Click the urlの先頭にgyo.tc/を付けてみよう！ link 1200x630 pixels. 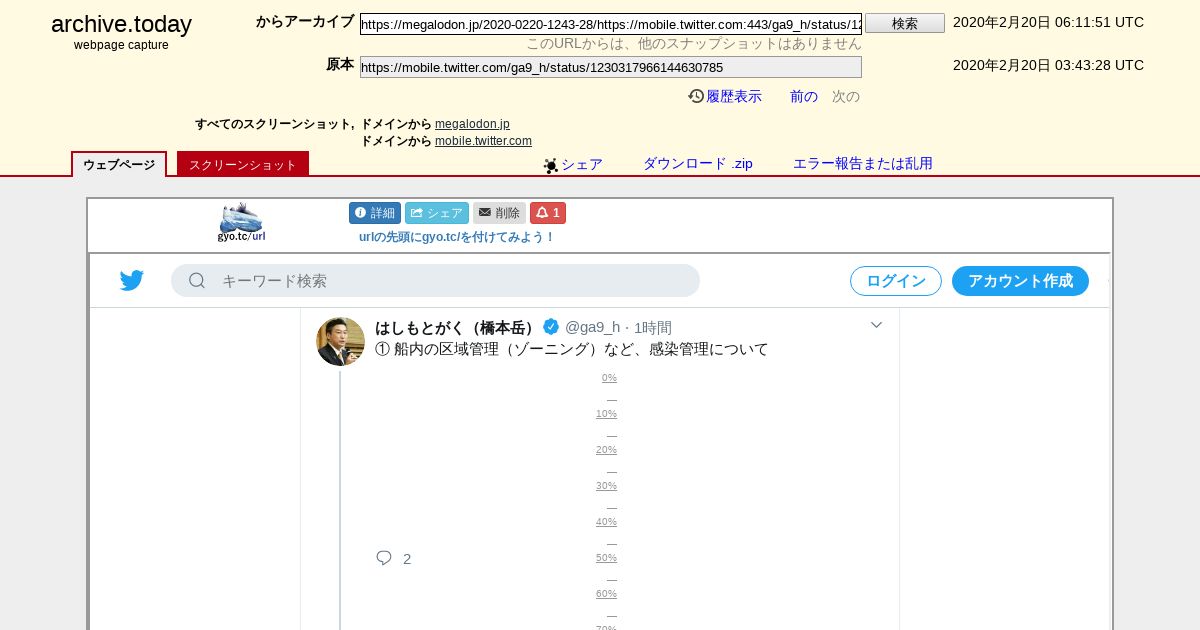click(457, 237)
